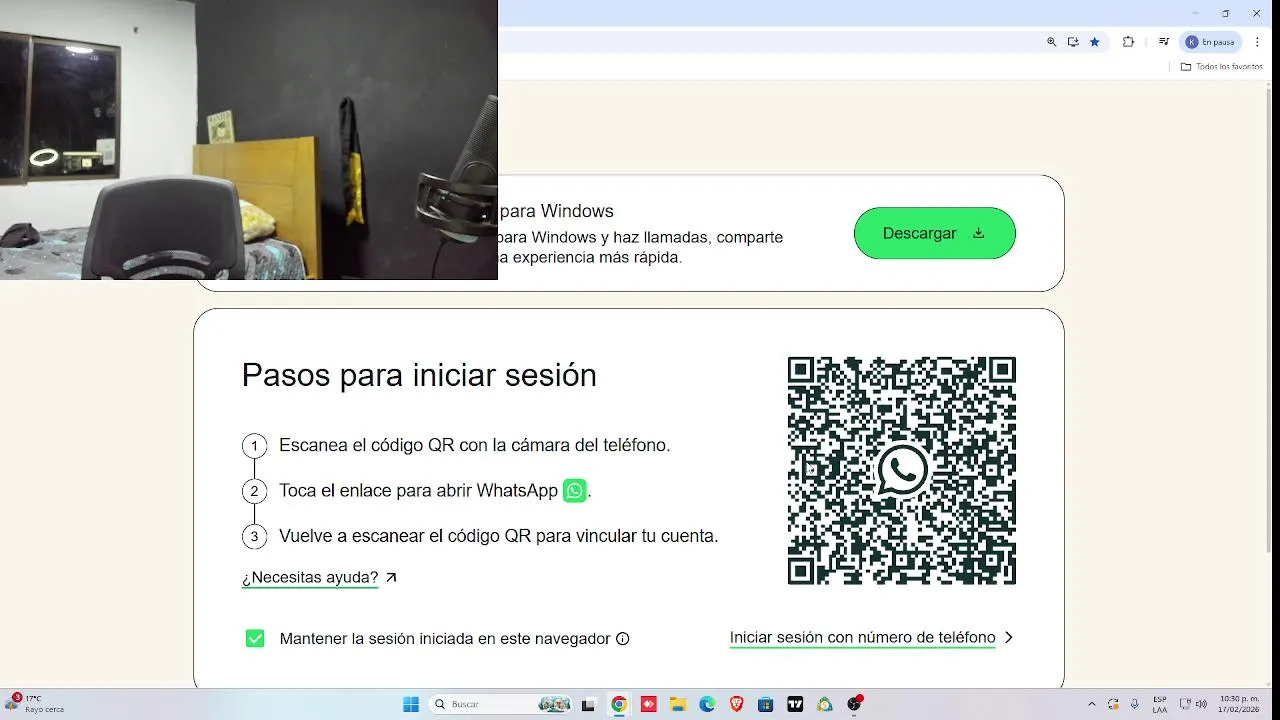
Task: Open the red AnyDesk taskbar icon
Action: click(648, 704)
